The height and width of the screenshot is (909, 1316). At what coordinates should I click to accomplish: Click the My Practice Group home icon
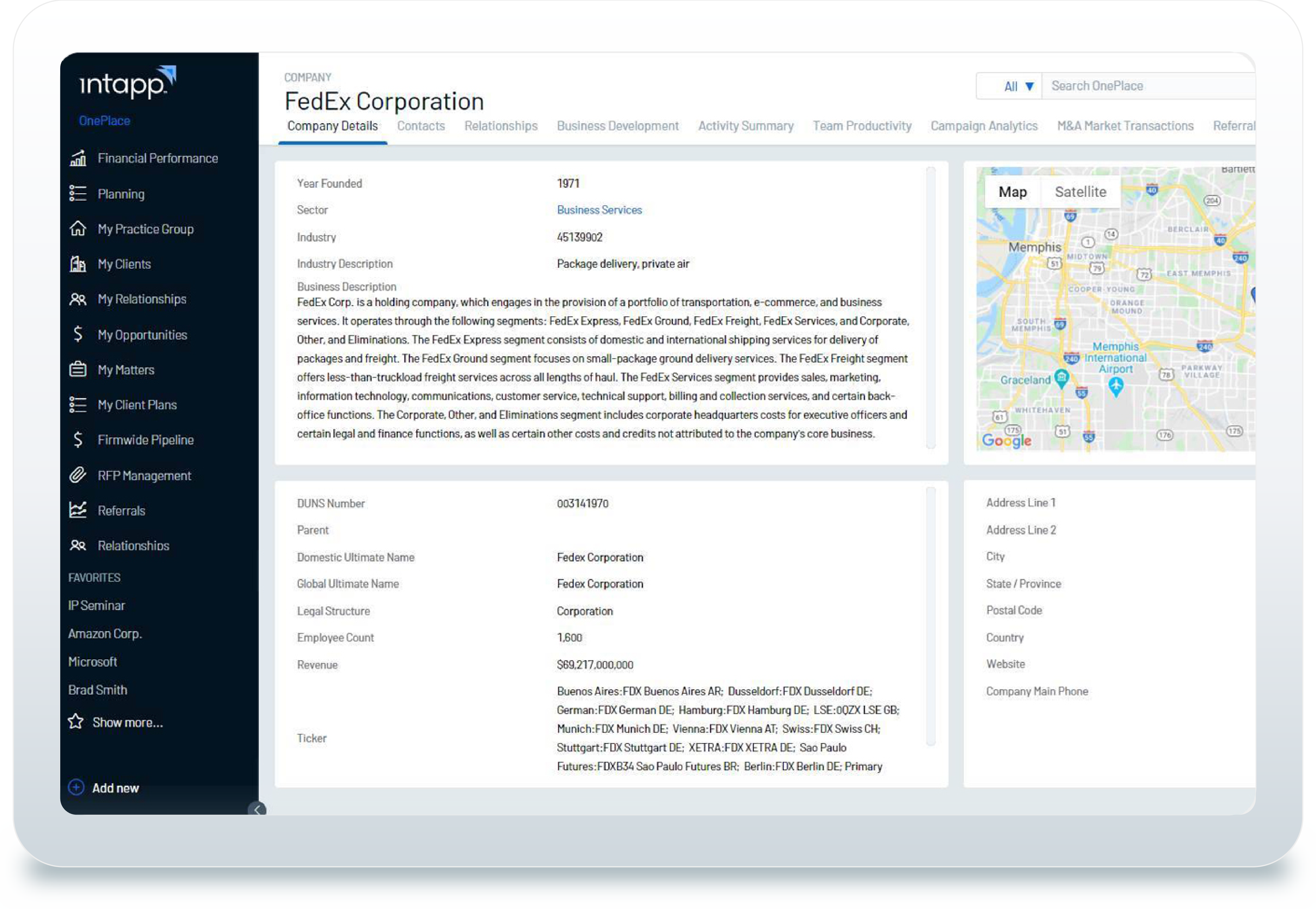(x=78, y=229)
